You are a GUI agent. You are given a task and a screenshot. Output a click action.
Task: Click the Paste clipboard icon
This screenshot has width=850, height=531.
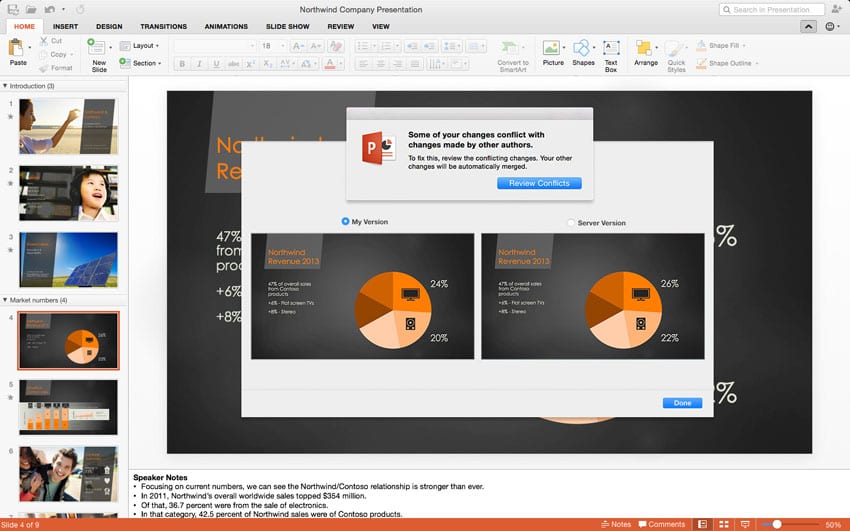tap(18, 48)
